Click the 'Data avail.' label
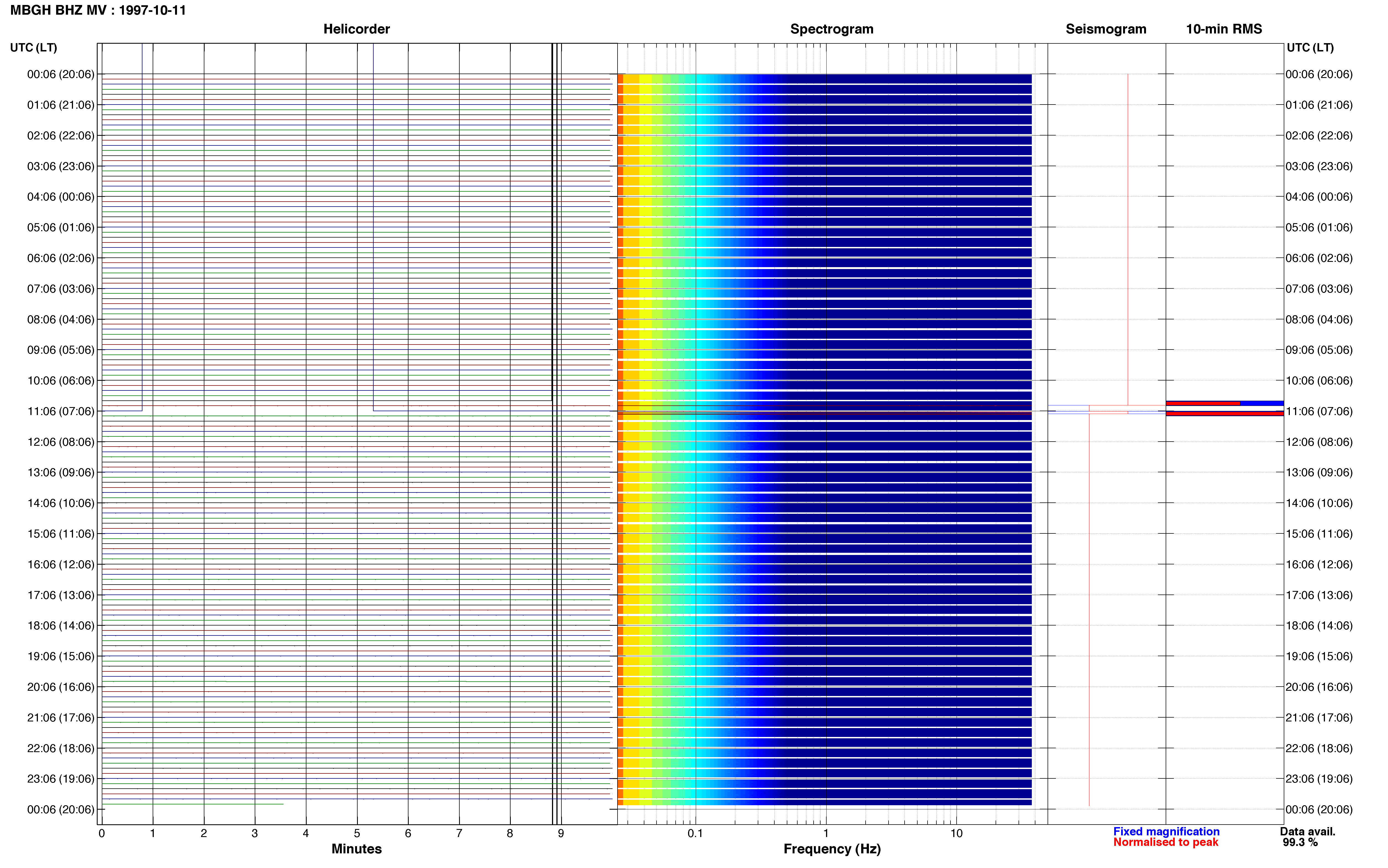 (x=1308, y=831)
